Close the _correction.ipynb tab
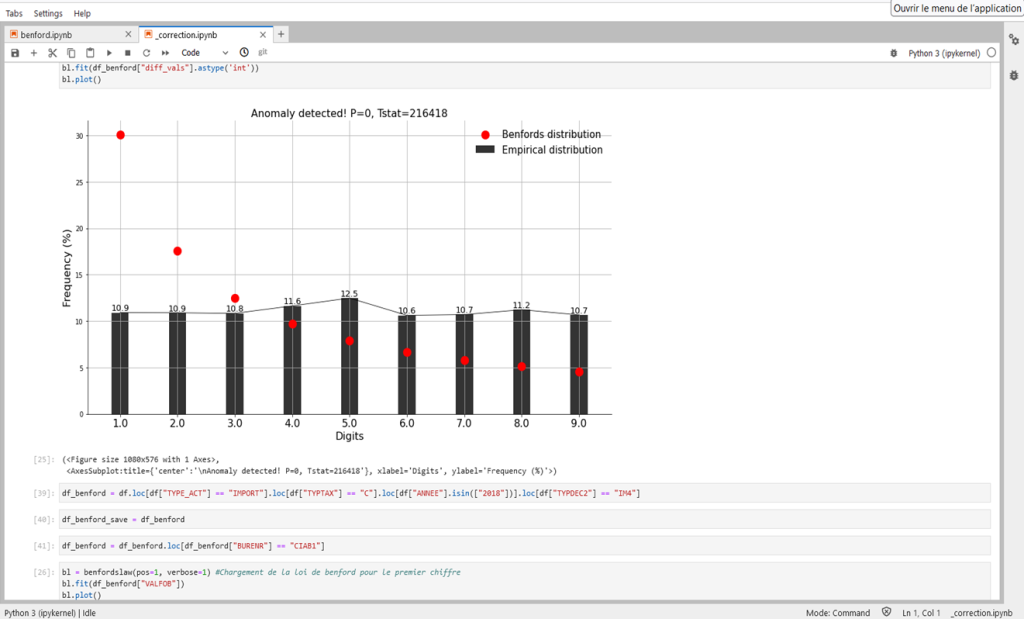Screen dimensions: 1024x619 pyautogui.click(x=263, y=35)
